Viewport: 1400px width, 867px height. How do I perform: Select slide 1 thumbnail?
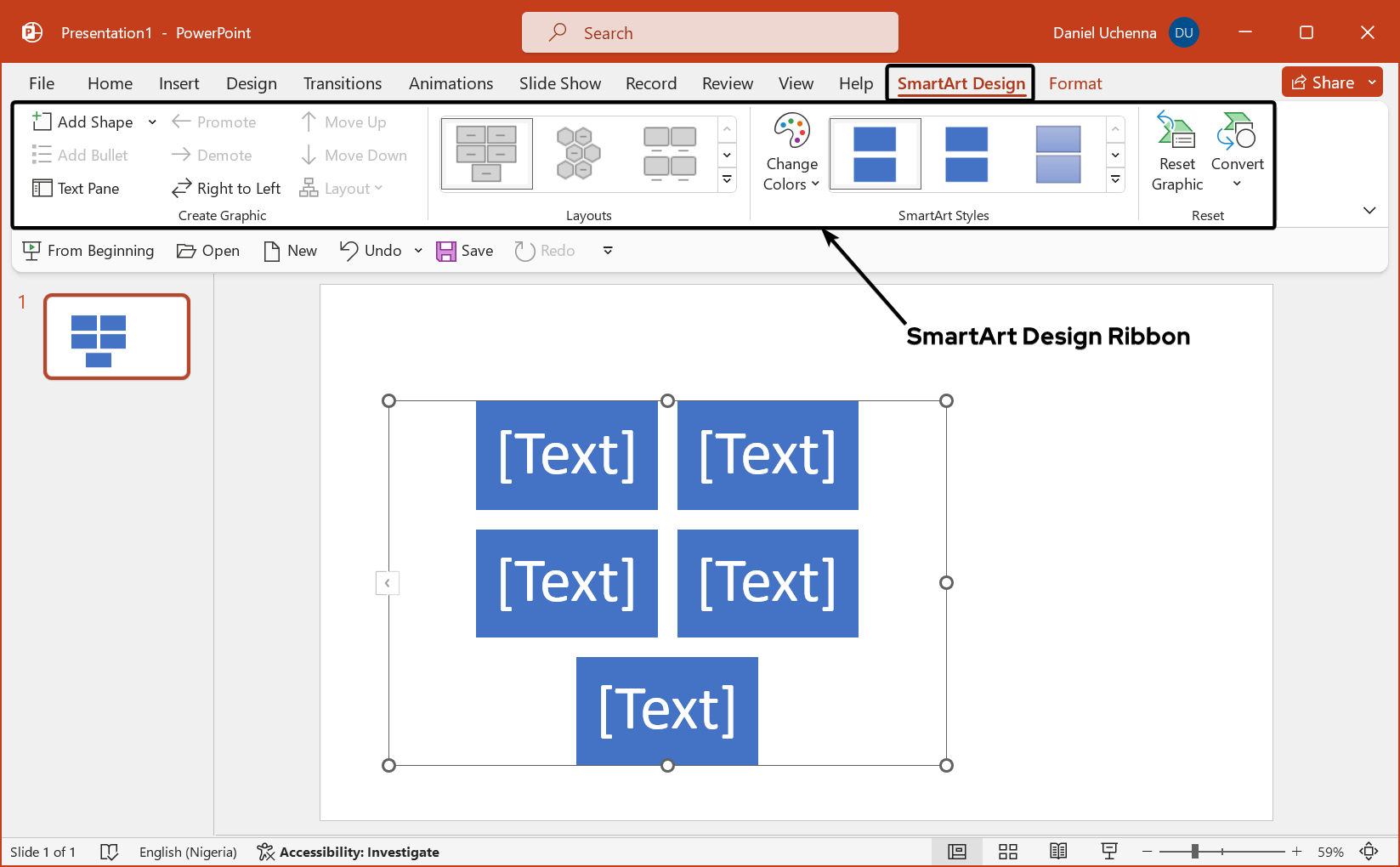pos(116,337)
